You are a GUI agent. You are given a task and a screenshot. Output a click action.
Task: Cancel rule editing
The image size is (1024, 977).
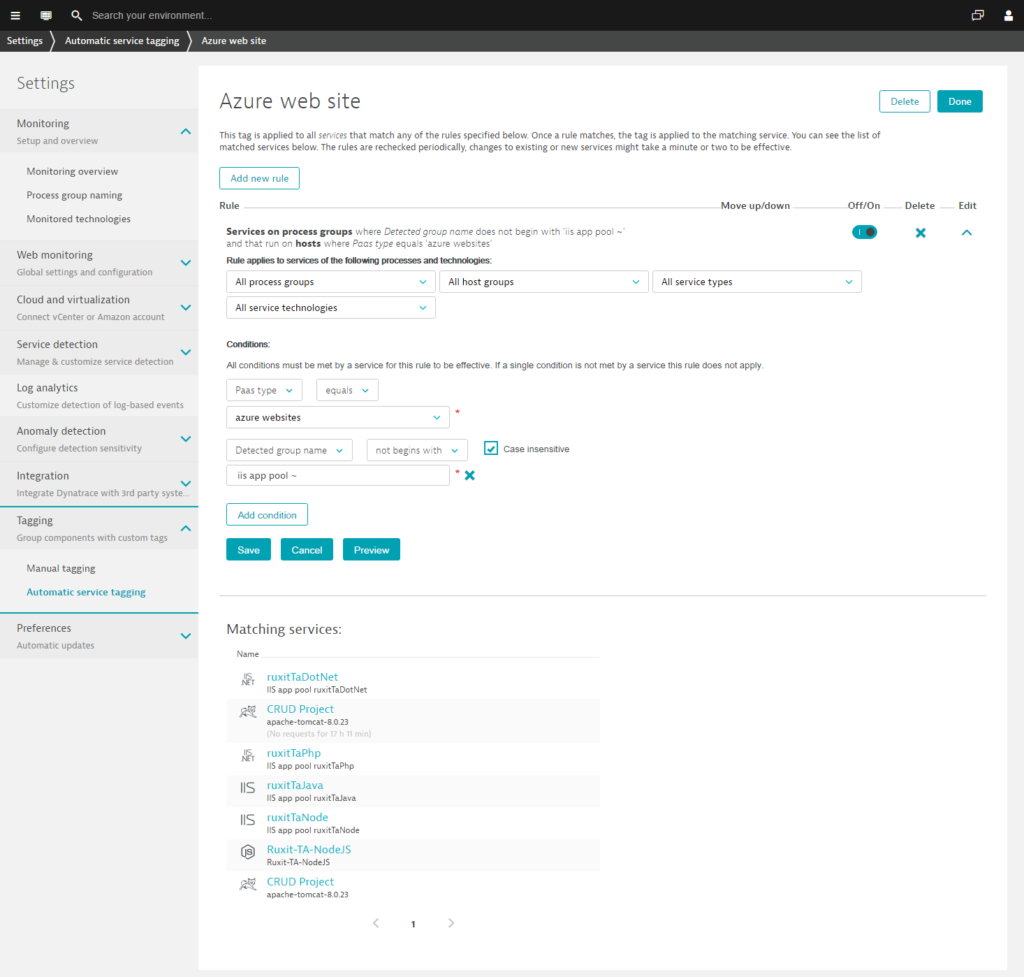click(306, 550)
